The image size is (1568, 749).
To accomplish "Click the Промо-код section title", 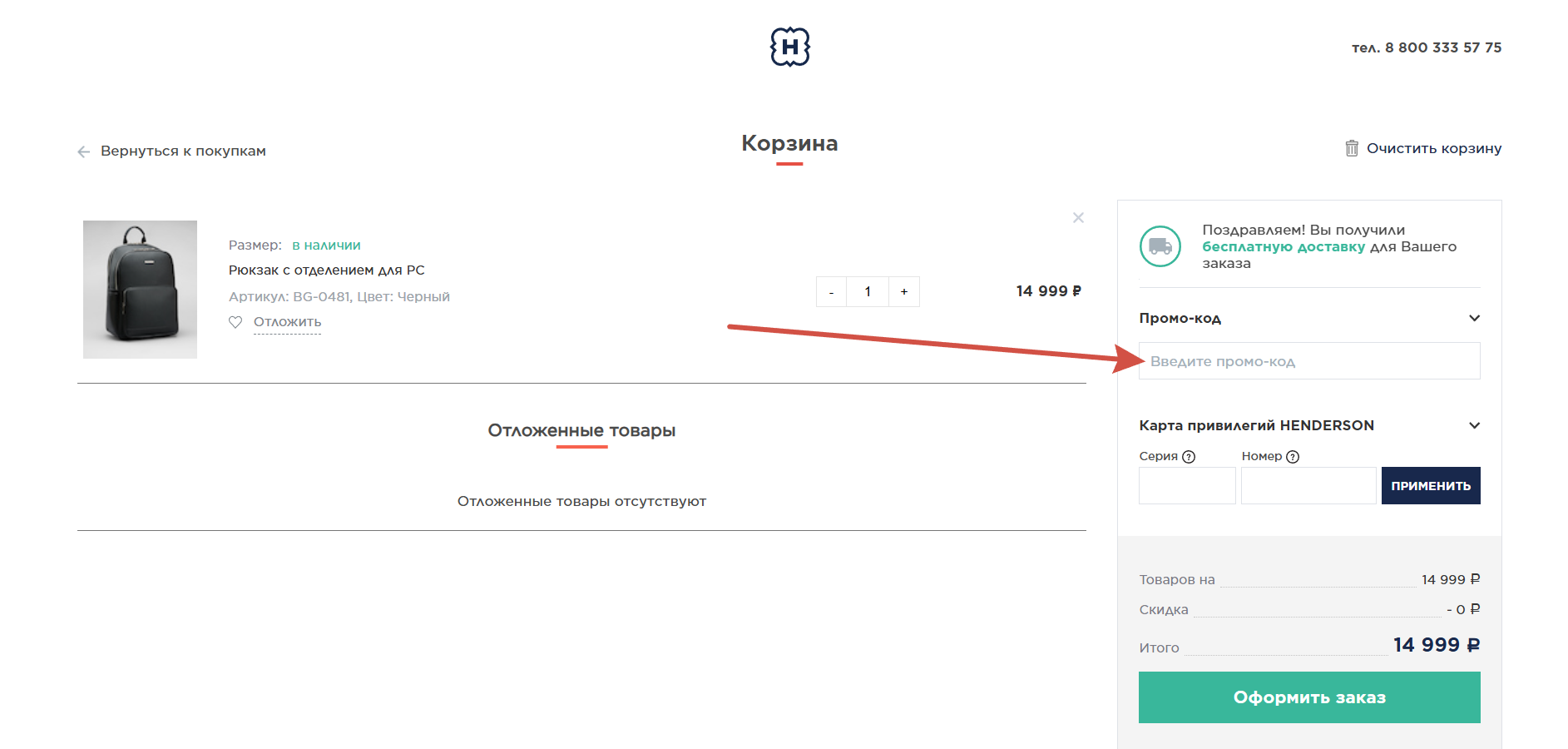I will coord(1180,318).
